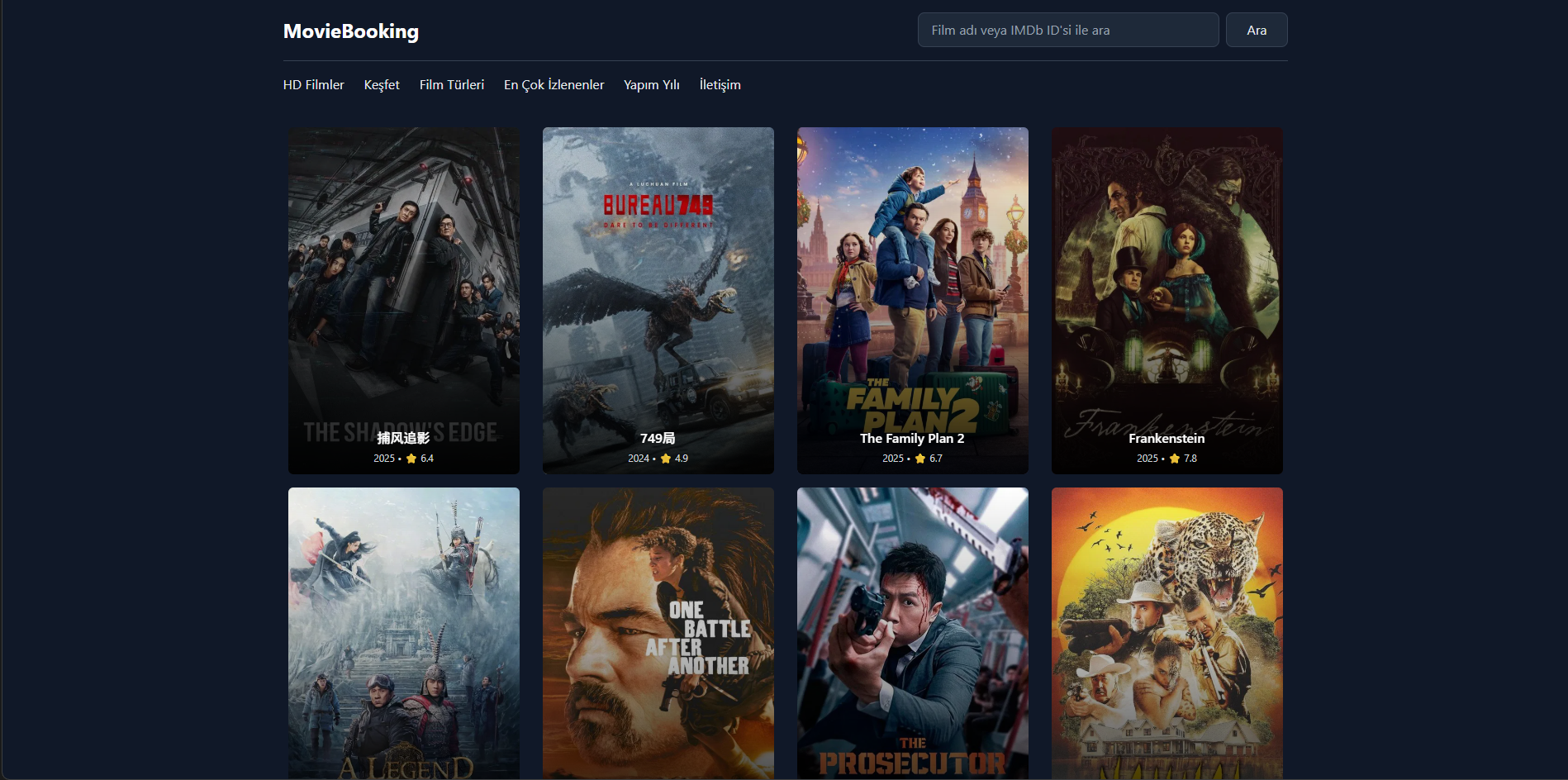
Task: Browse Film Türleri
Action: 451,84
